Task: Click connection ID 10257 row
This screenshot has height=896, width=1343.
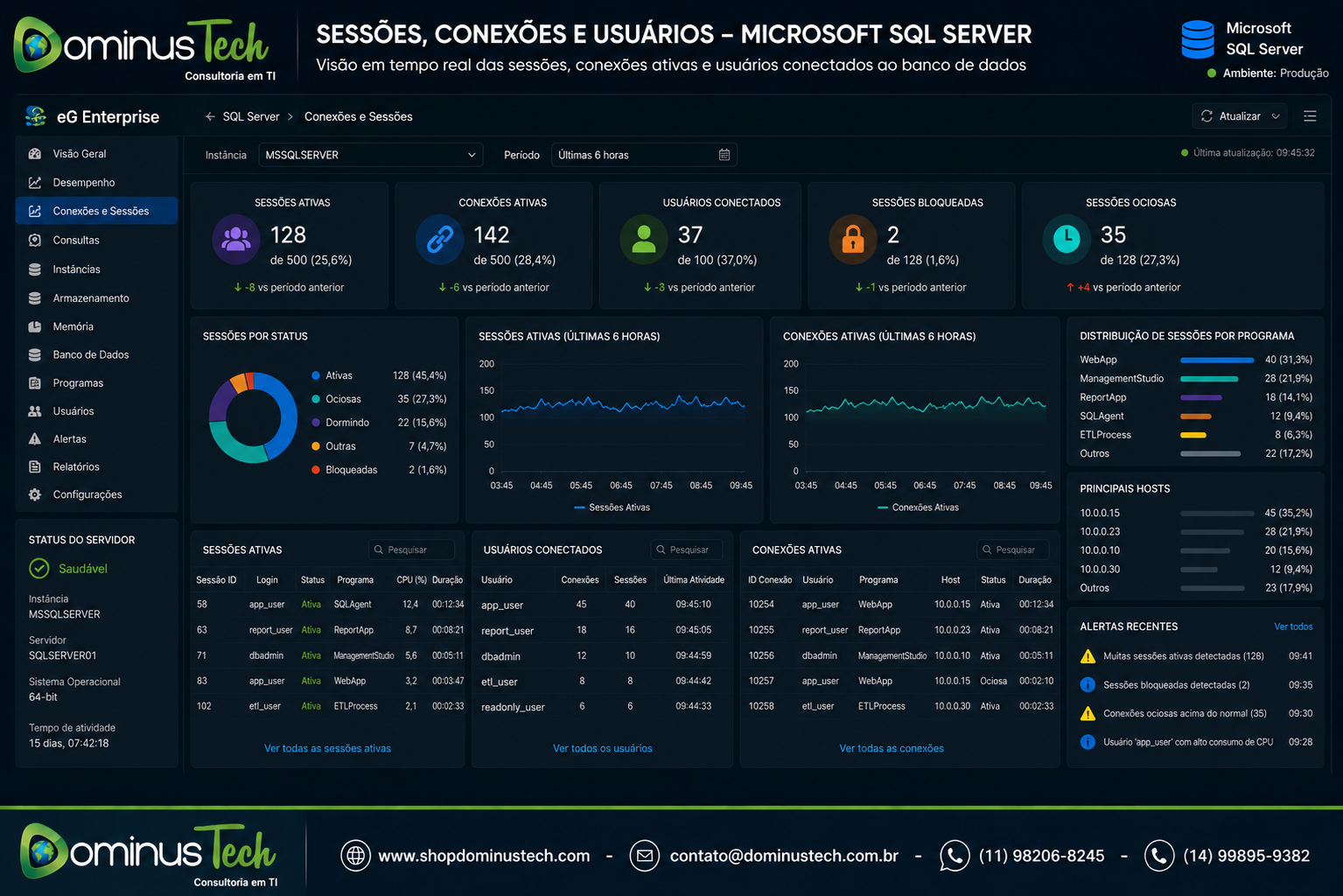Action: (x=900, y=681)
